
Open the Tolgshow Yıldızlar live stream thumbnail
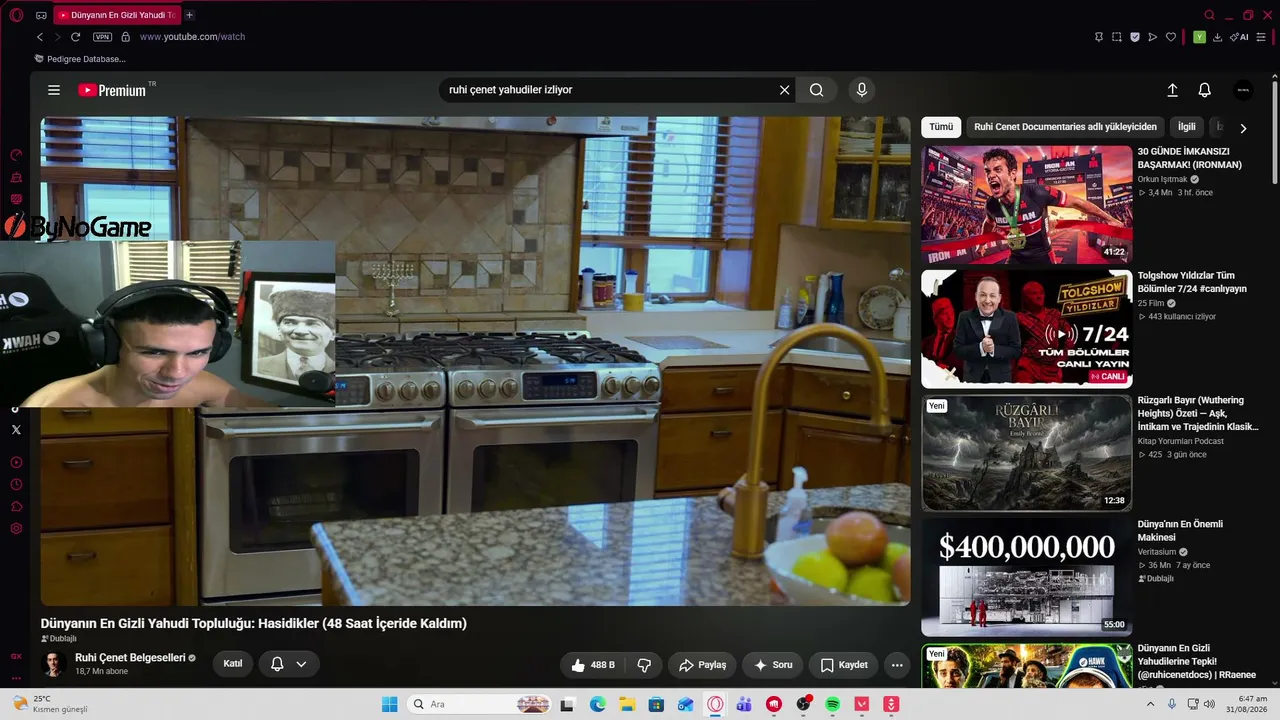pos(1027,328)
